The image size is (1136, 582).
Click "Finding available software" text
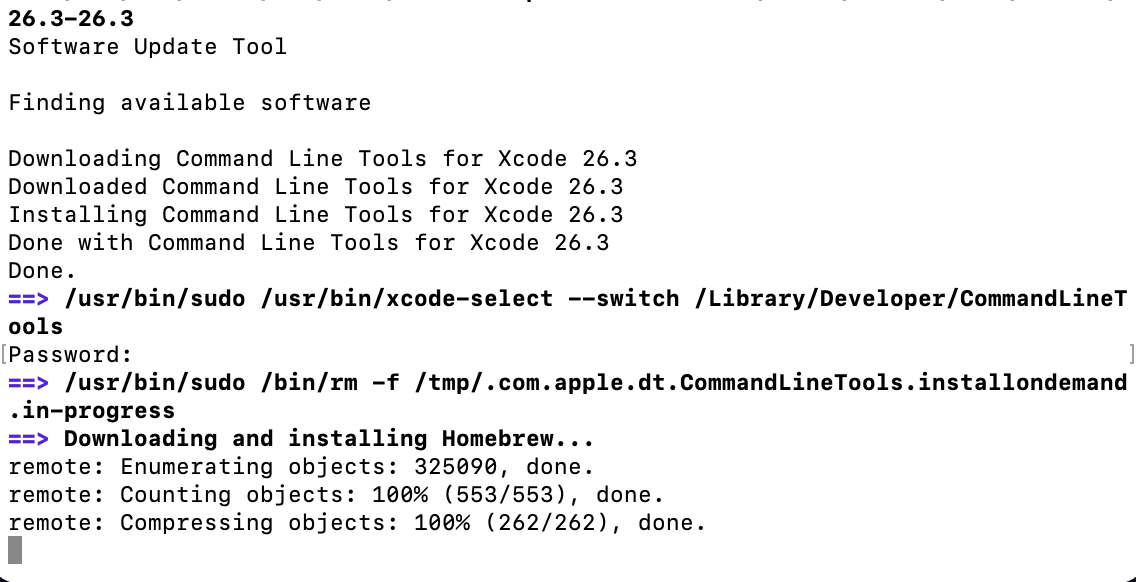[x=189, y=103]
